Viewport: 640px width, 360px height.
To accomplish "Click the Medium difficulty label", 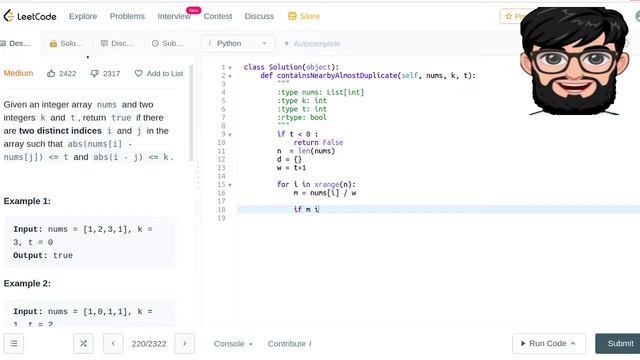I will click(x=18, y=73).
